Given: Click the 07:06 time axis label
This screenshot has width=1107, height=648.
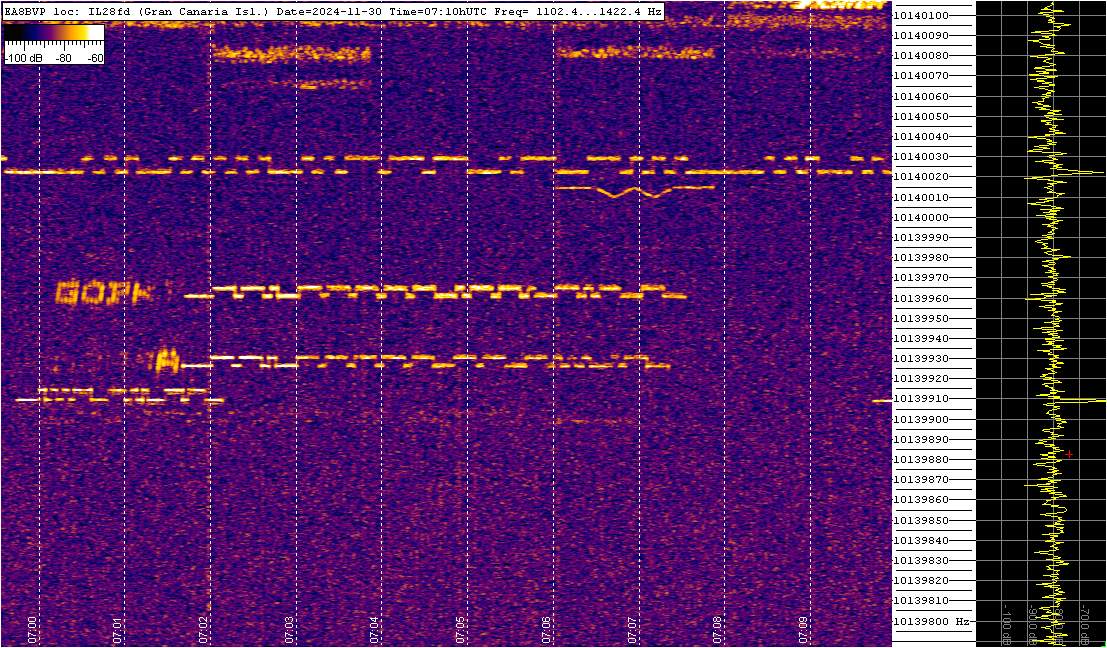Looking at the screenshot, I should point(544,628).
